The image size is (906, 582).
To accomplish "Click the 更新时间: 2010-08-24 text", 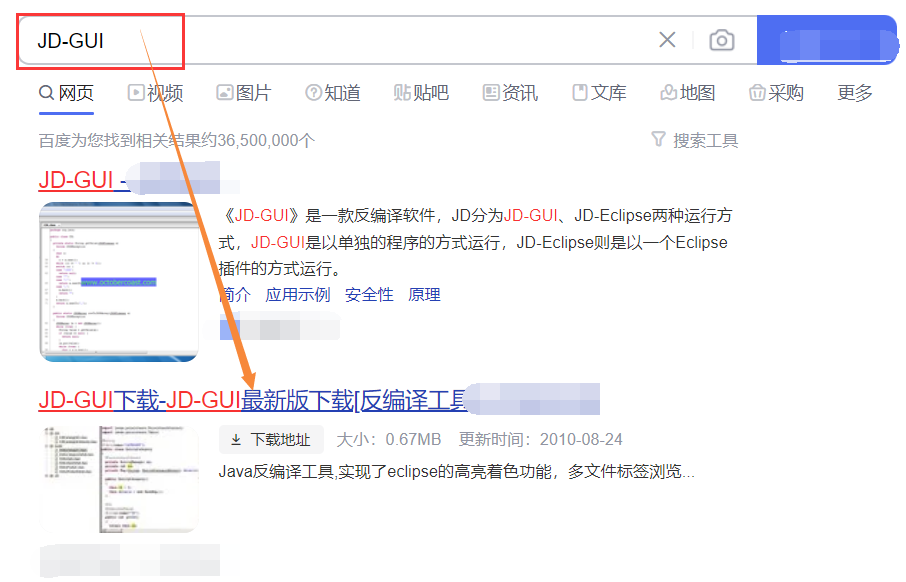I will 541,440.
